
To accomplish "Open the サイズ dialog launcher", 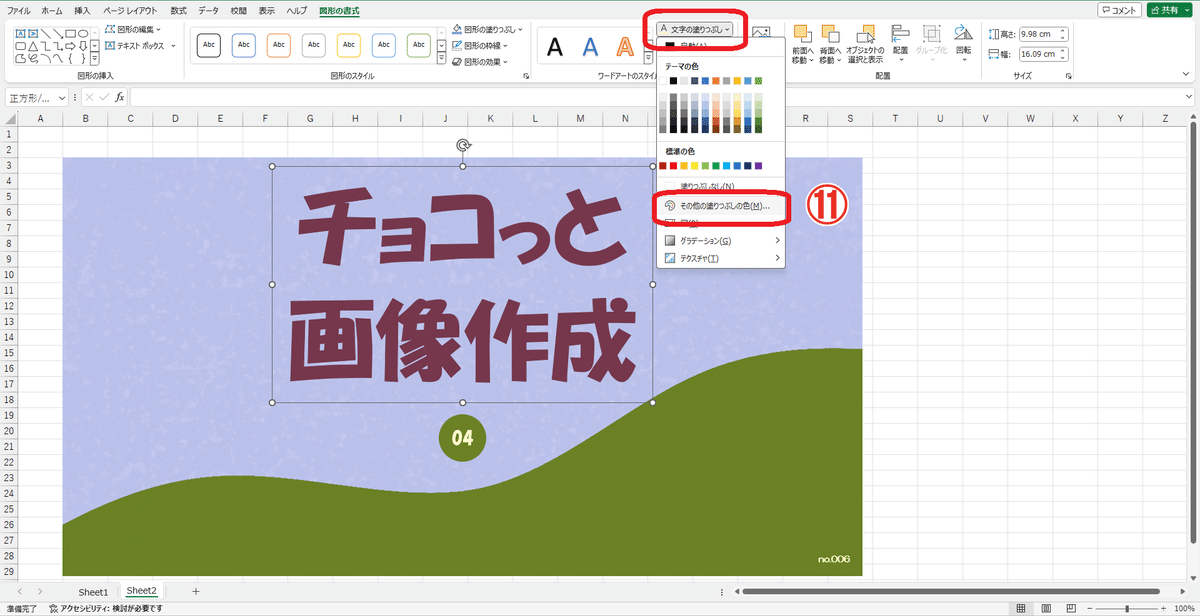I will tap(1067, 76).
